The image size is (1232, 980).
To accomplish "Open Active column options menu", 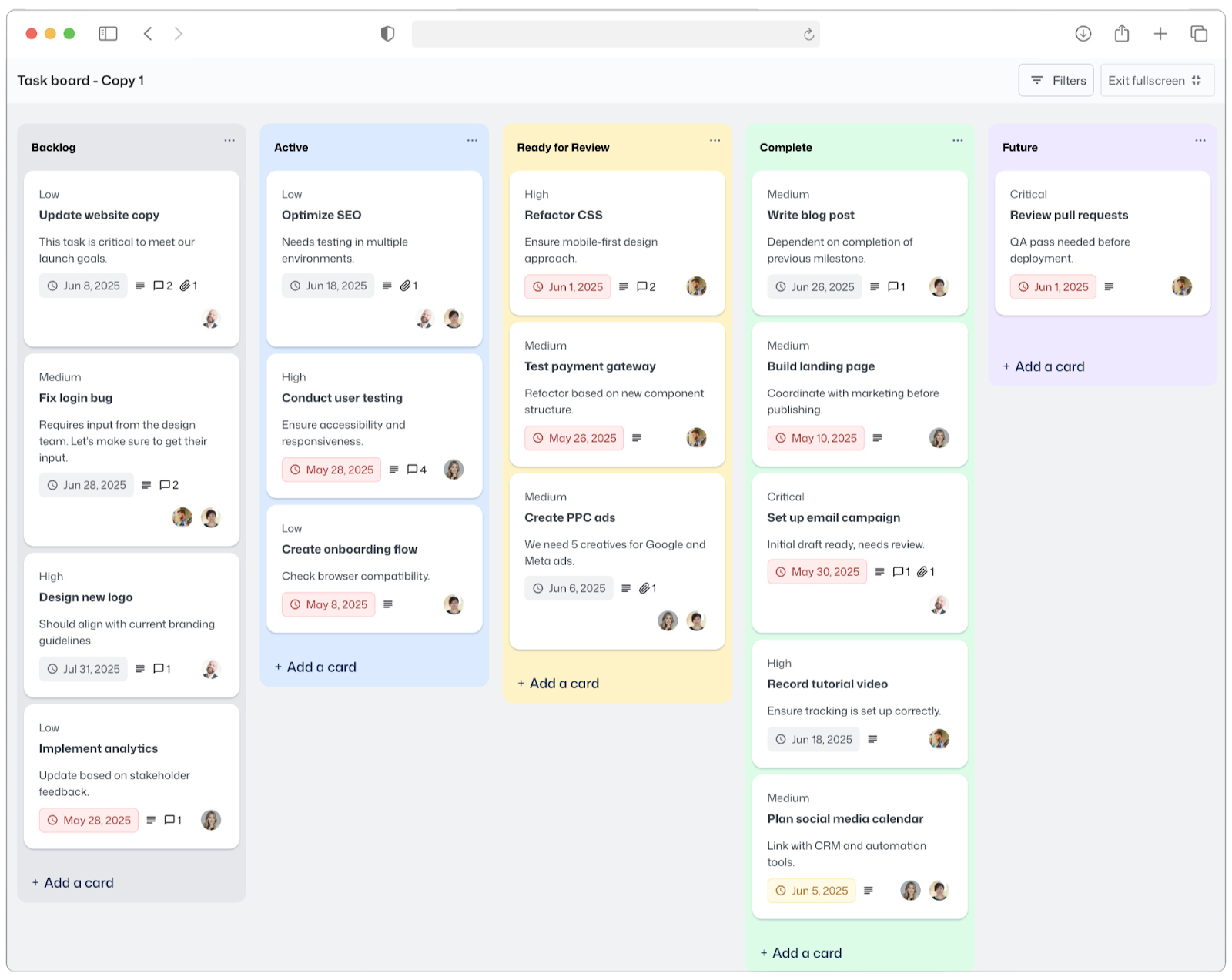I will 472,140.
